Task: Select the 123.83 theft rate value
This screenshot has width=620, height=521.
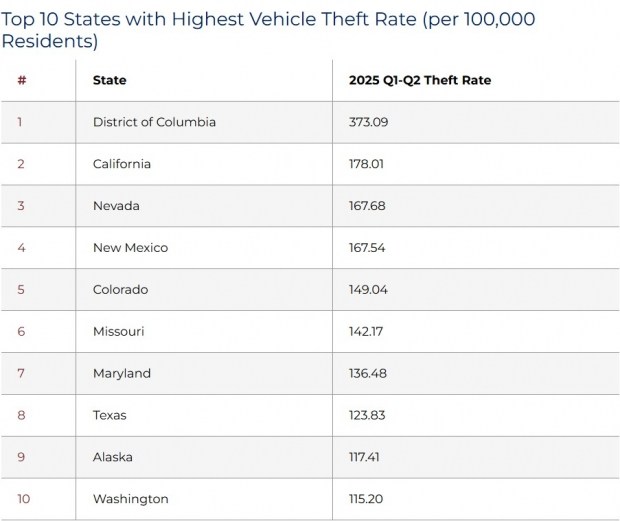Action: 367,415
